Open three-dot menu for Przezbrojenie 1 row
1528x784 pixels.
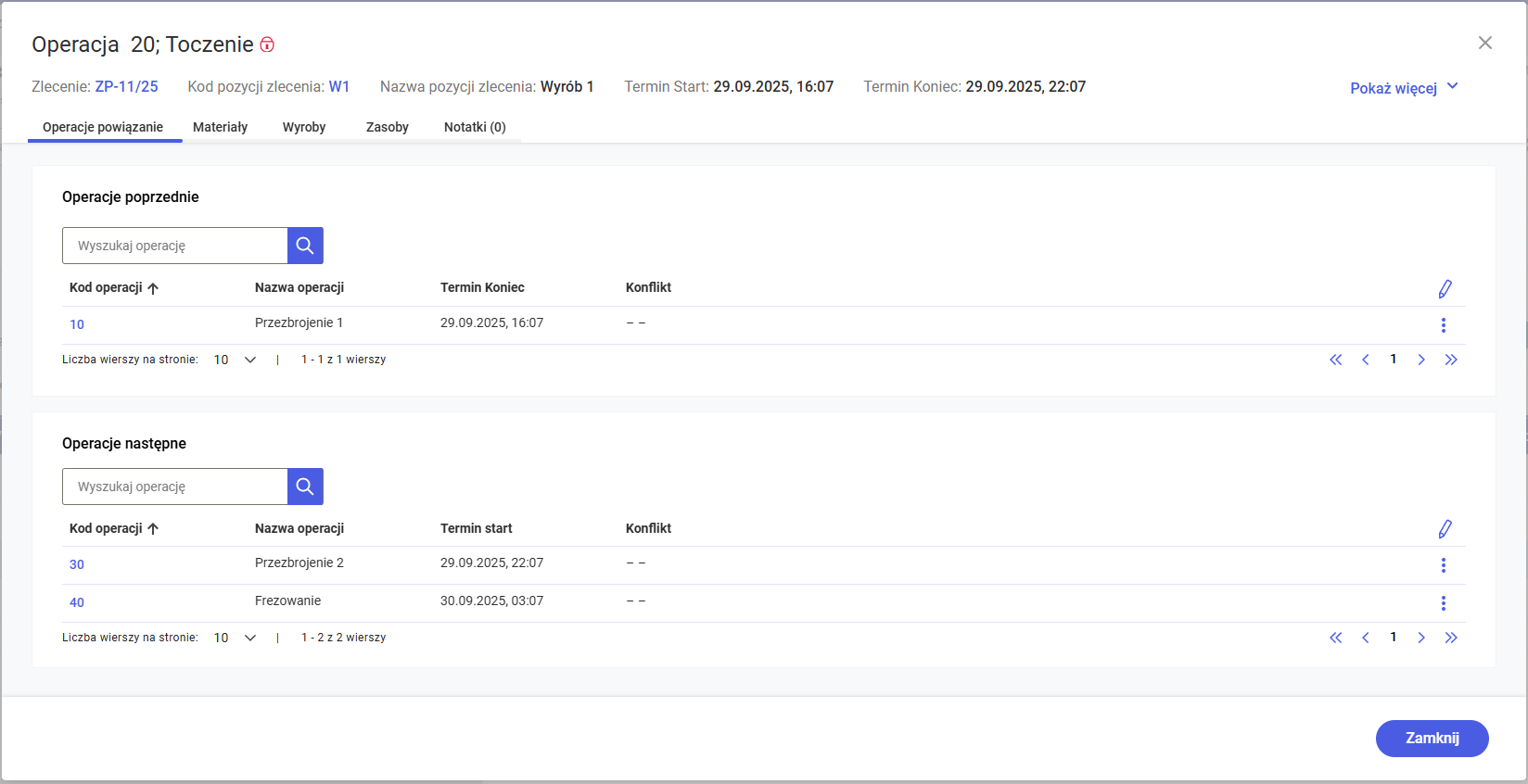1443,325
